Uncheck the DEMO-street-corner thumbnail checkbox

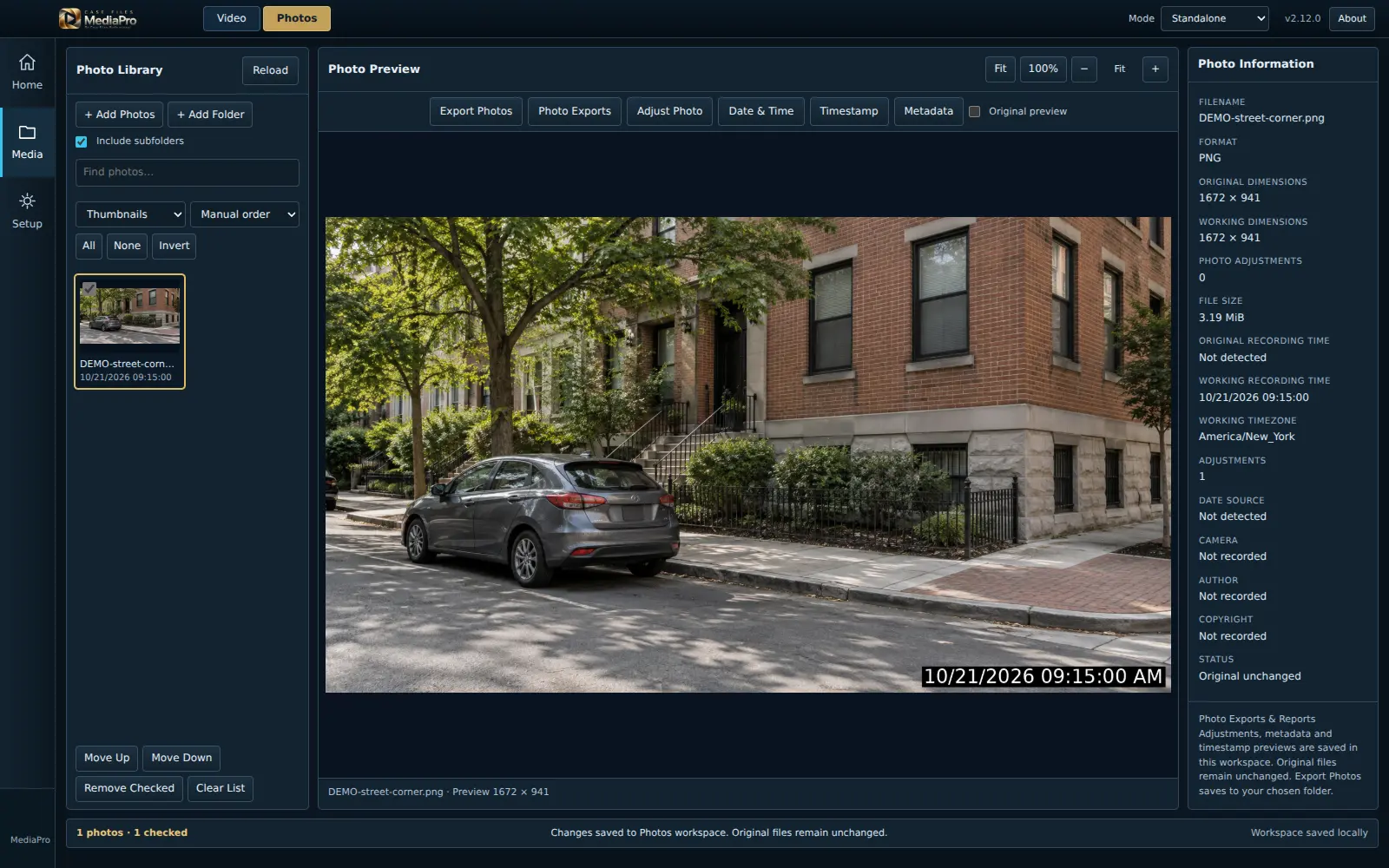(x=89, y=288)
